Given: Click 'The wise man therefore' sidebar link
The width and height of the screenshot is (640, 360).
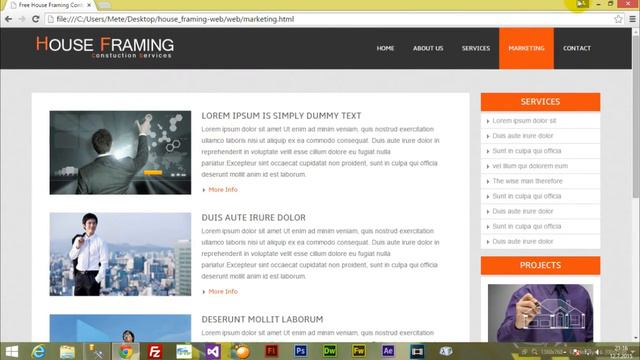Looking at the screenshot, I should (527, 181).
